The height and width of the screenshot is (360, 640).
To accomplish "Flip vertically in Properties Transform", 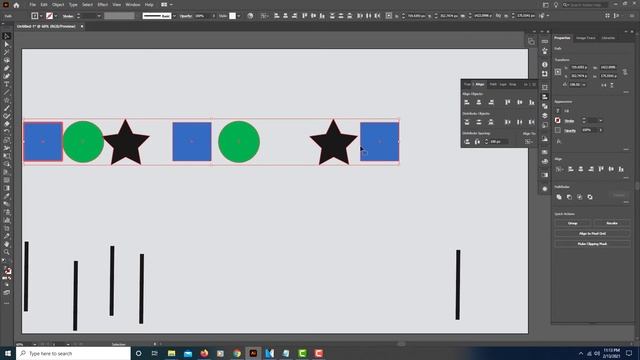I will (612, 85).
